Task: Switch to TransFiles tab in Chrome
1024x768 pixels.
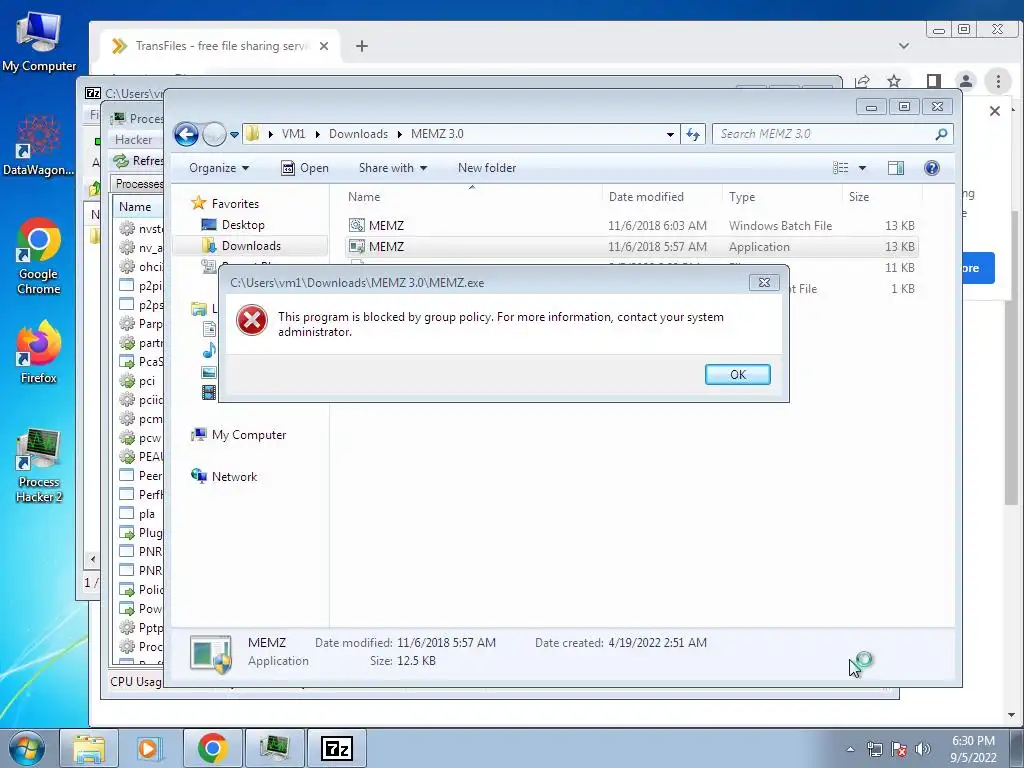Action: pos(221,46)
